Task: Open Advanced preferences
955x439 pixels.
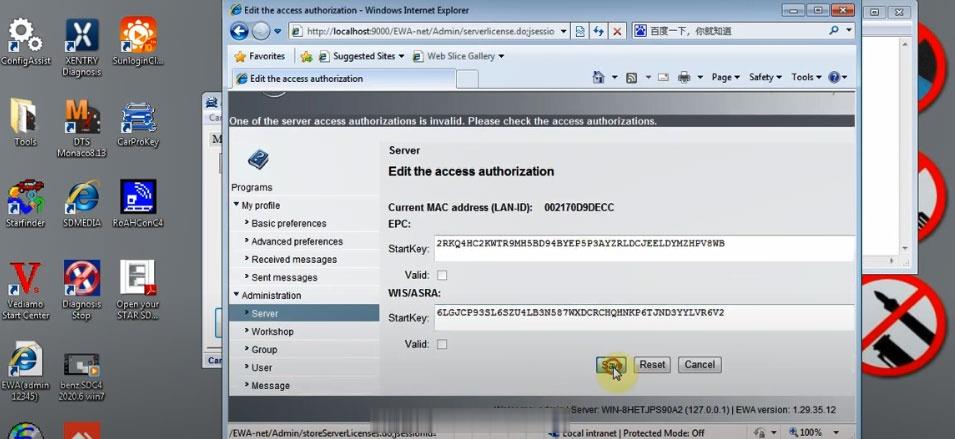Action: tap(297, 241)
